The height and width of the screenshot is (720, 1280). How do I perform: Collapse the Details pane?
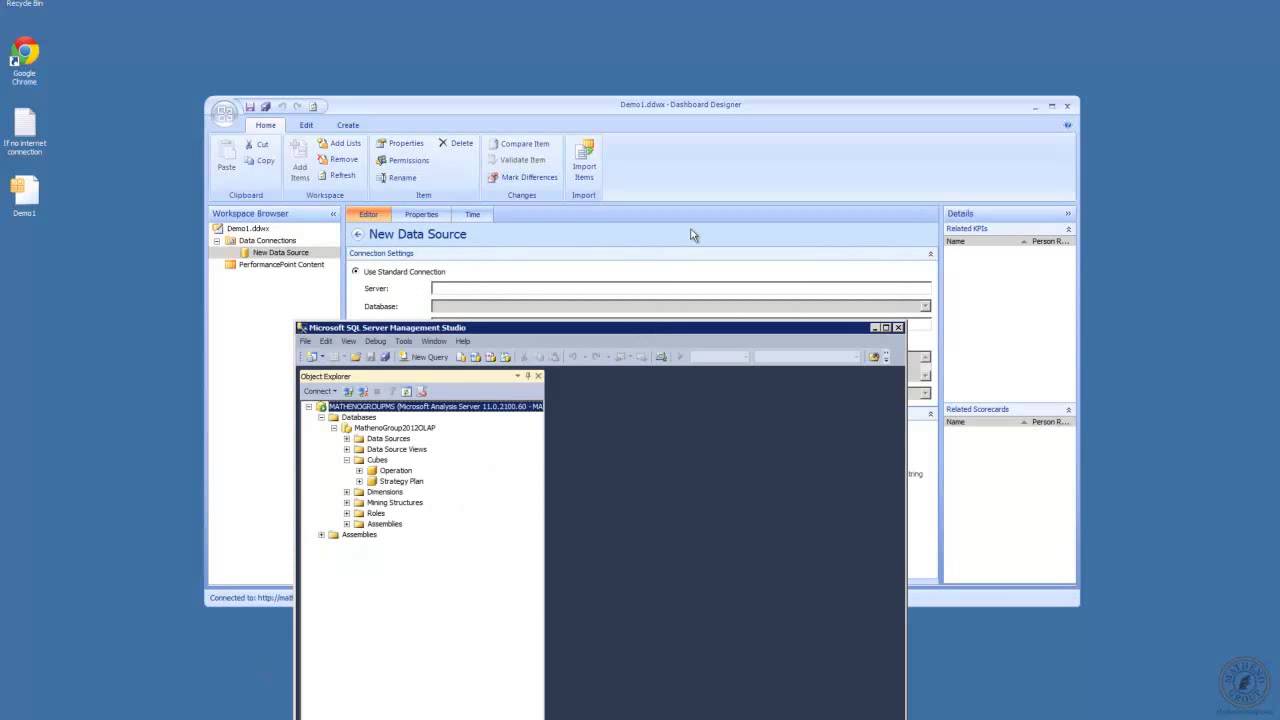click(x=1067, y=214)
